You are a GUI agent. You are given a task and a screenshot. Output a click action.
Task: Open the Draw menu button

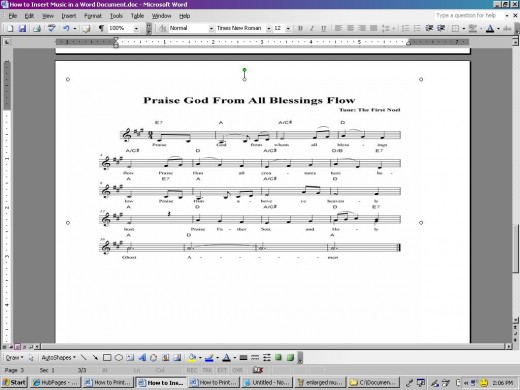[14, 357]
